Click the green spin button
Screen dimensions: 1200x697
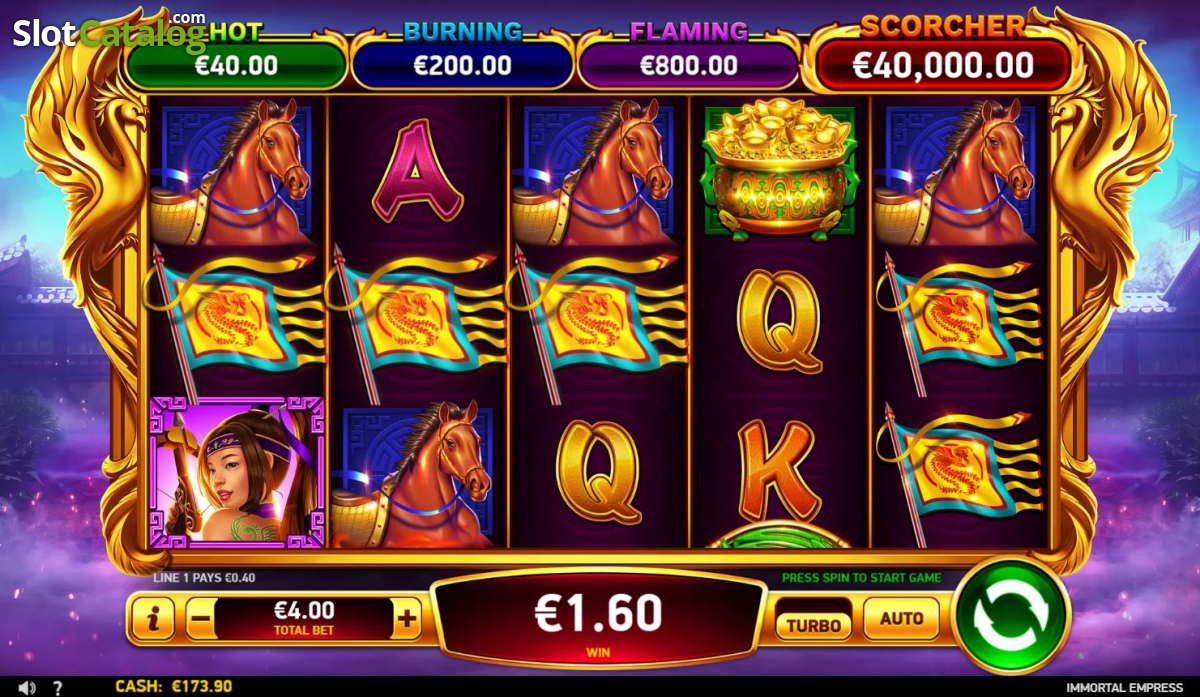pyautogui.click(x=1011, y=615)
